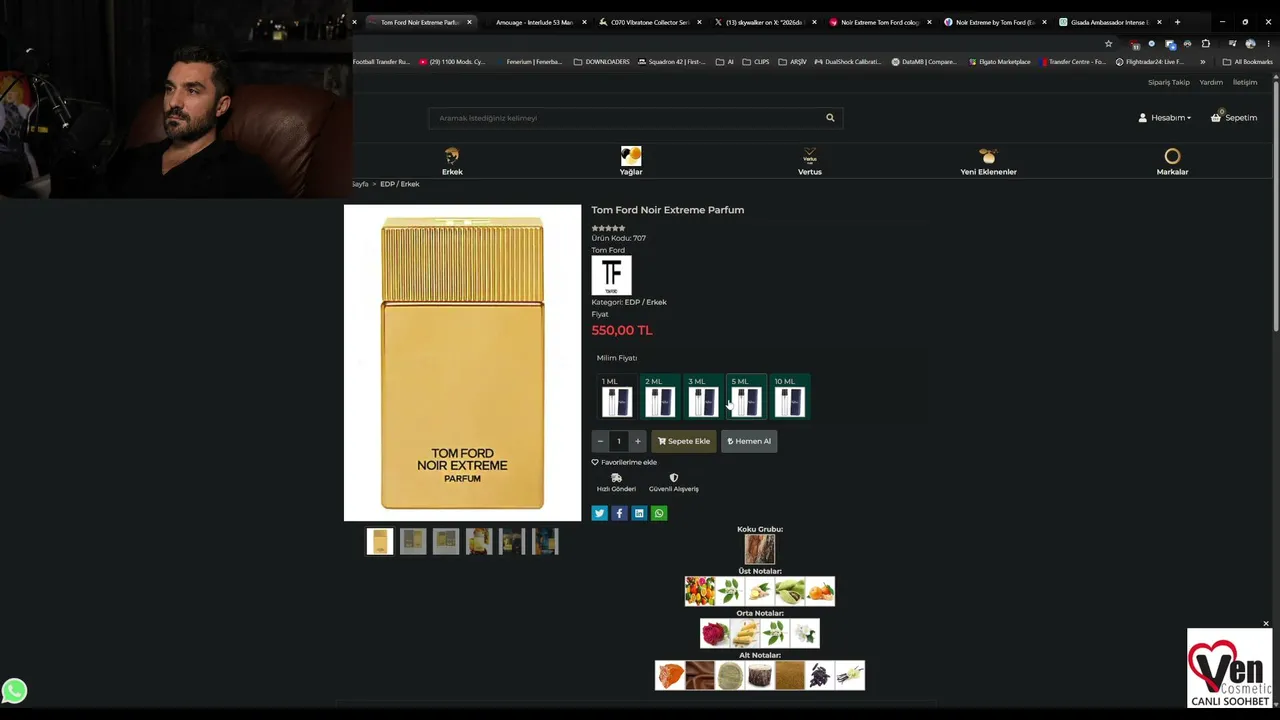Click the jasmine note in Orta Notalar

pos(805,633)
